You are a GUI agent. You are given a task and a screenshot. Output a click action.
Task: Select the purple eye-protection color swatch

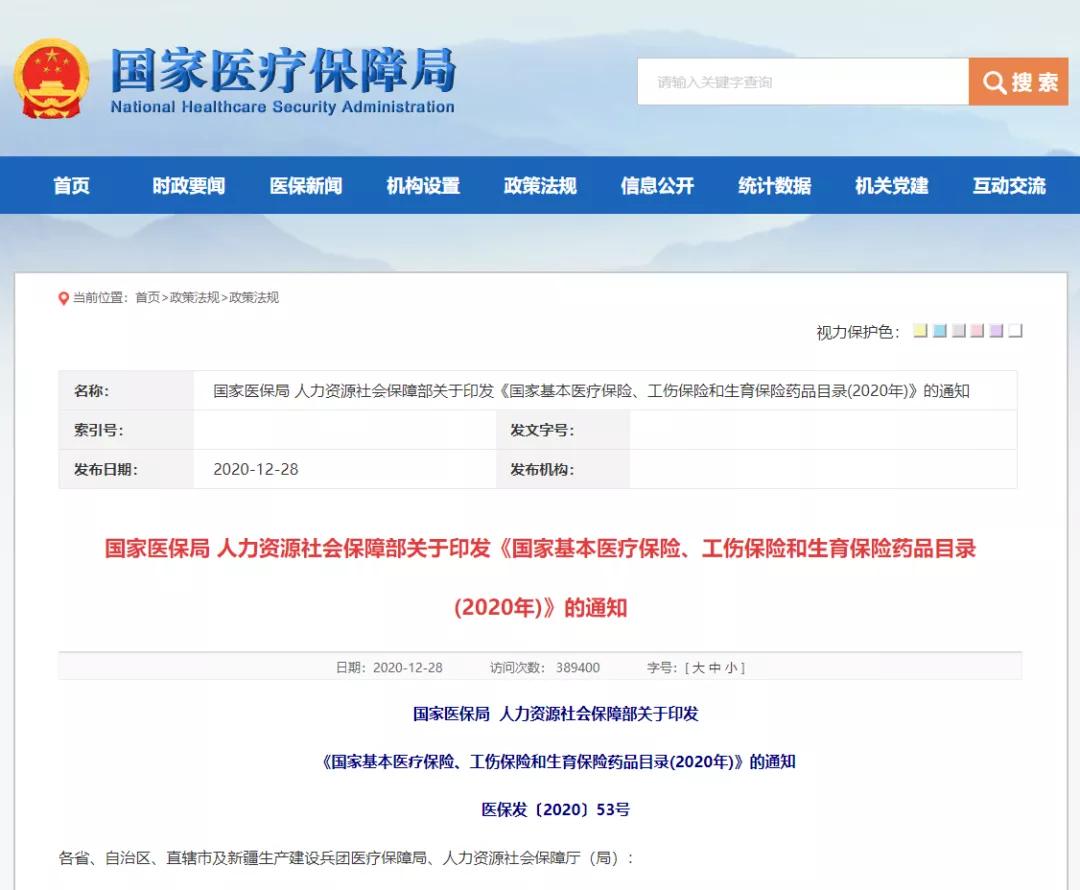pyautogui.click(x=996, y=329)
